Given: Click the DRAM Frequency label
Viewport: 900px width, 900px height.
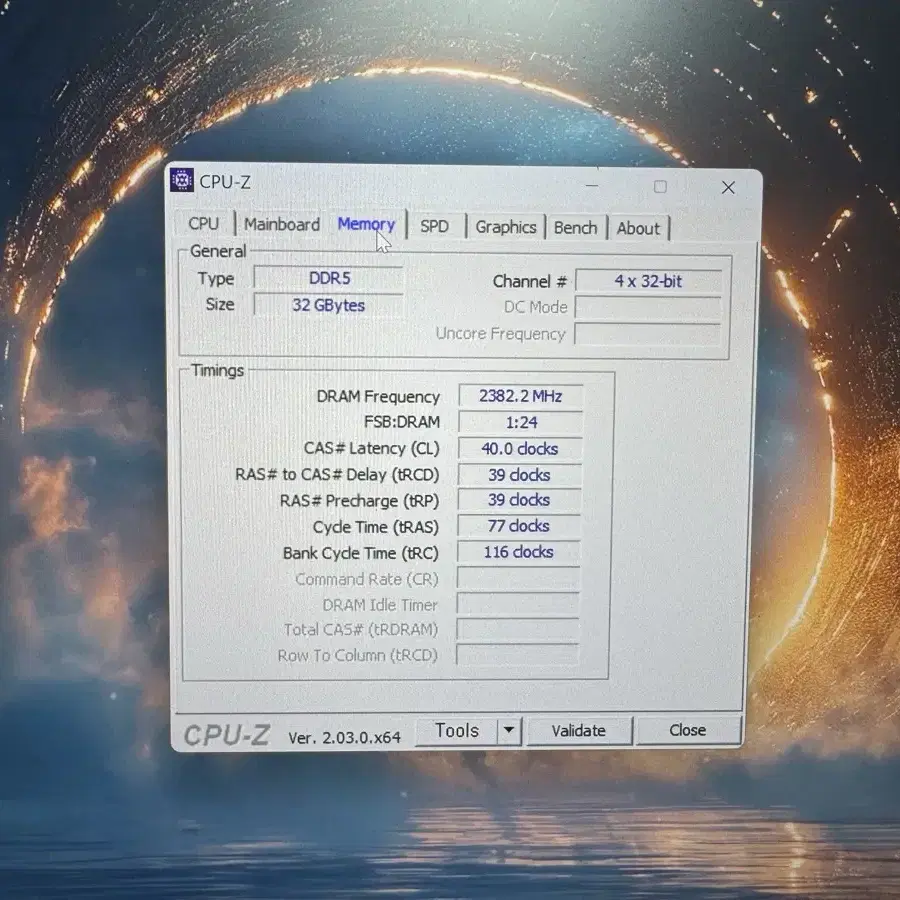Looking at the screenshot, I should (378, 397).
